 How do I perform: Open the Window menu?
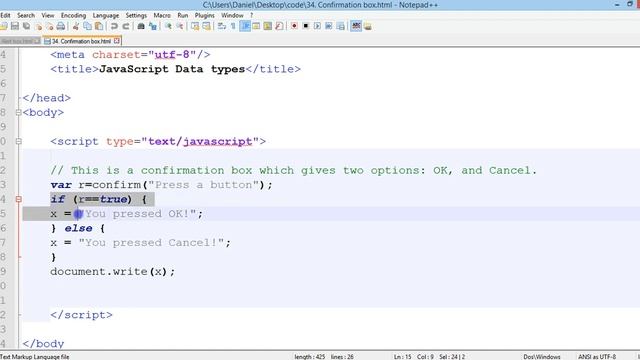tap(232, 15)
